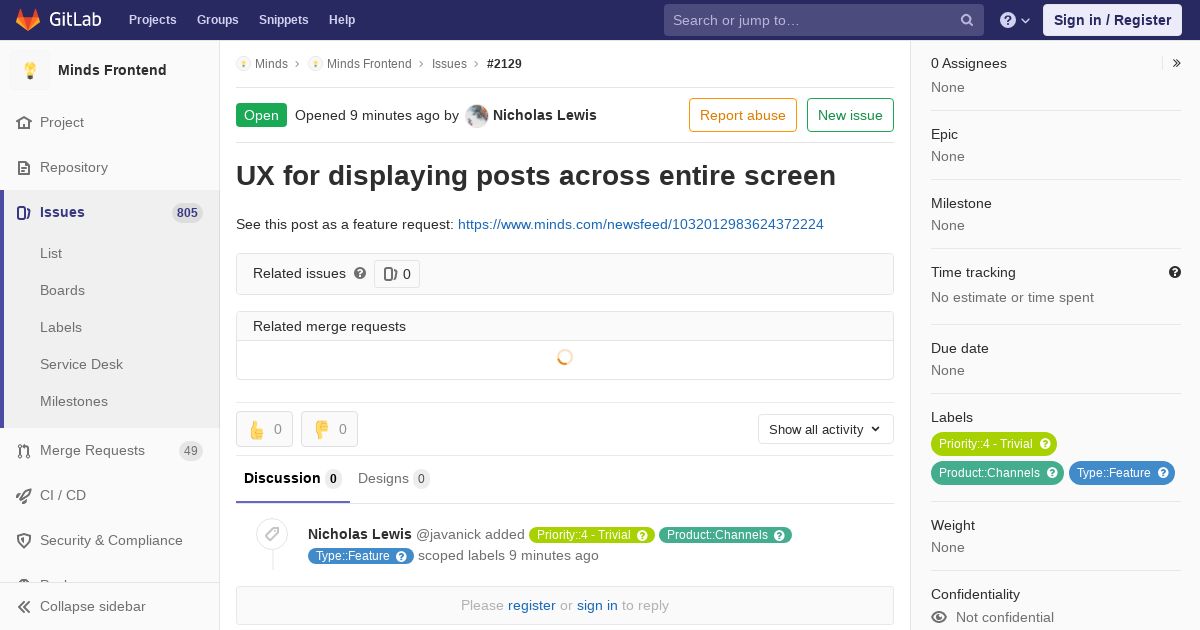The image size is (1200, 630).
Task: Click the Repository file icon
Action: tap(24, 167)
